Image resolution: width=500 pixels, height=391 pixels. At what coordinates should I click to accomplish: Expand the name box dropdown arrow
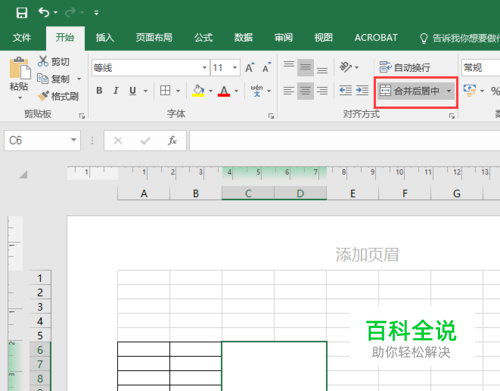pos(74,140)
